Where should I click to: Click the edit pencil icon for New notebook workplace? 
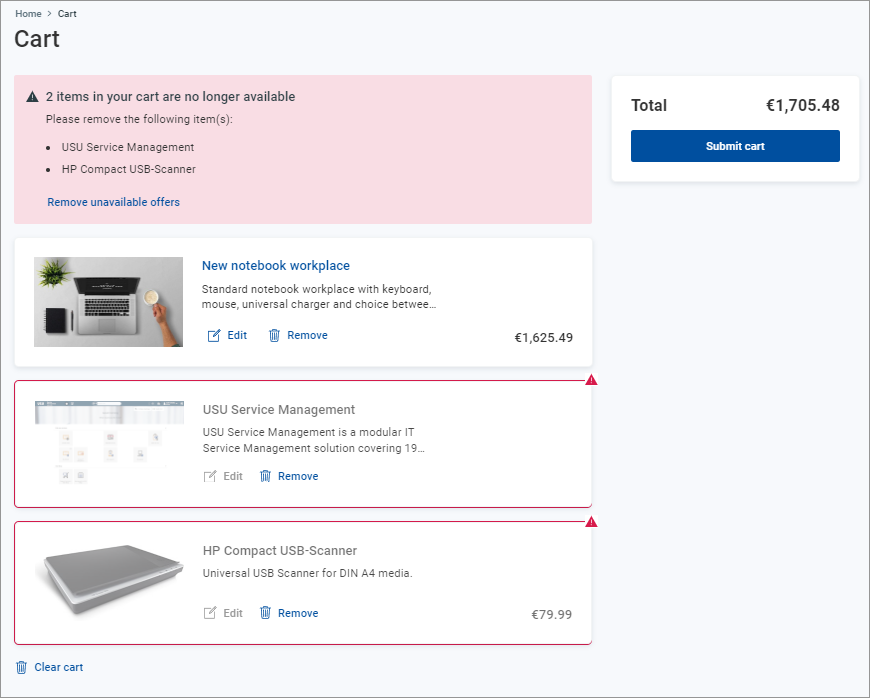click(214, 336)
